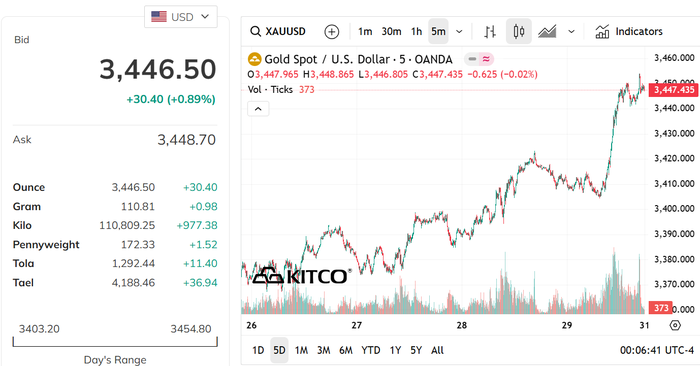Expand the time interval dropdown chevron
Image resolution: width=700 pixels, height=366 pixels.
pos(459,32)
